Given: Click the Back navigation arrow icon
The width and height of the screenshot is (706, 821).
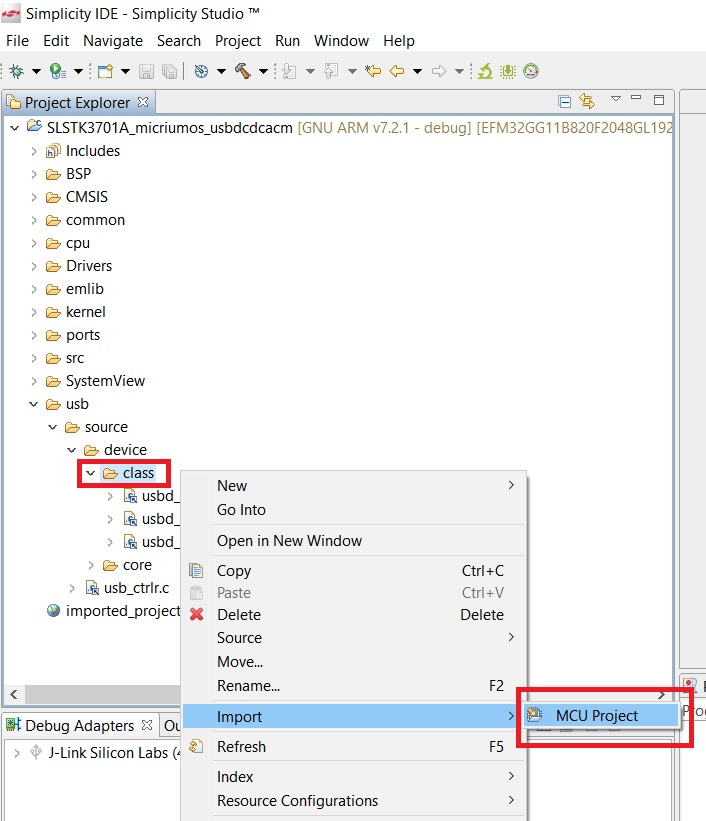Looking at the screenshot, I should tap(397, 71).
